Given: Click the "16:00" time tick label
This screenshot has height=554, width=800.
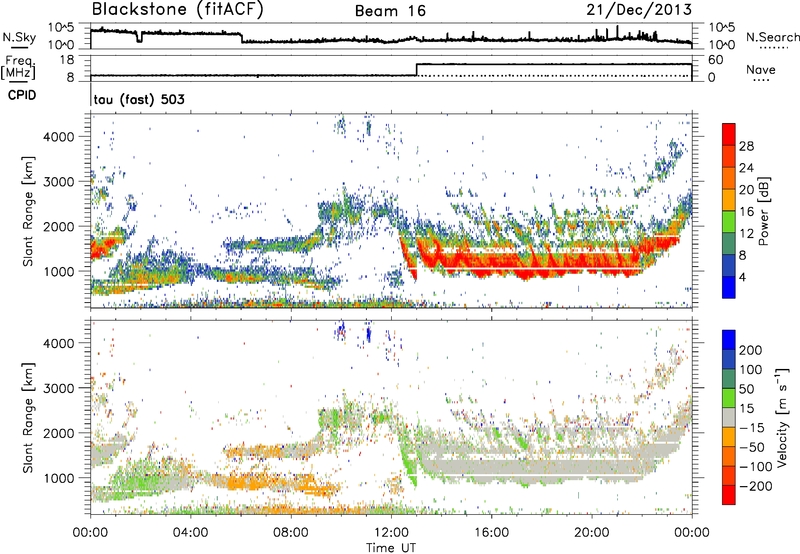Looking at the screenshot, I should 491,533.
